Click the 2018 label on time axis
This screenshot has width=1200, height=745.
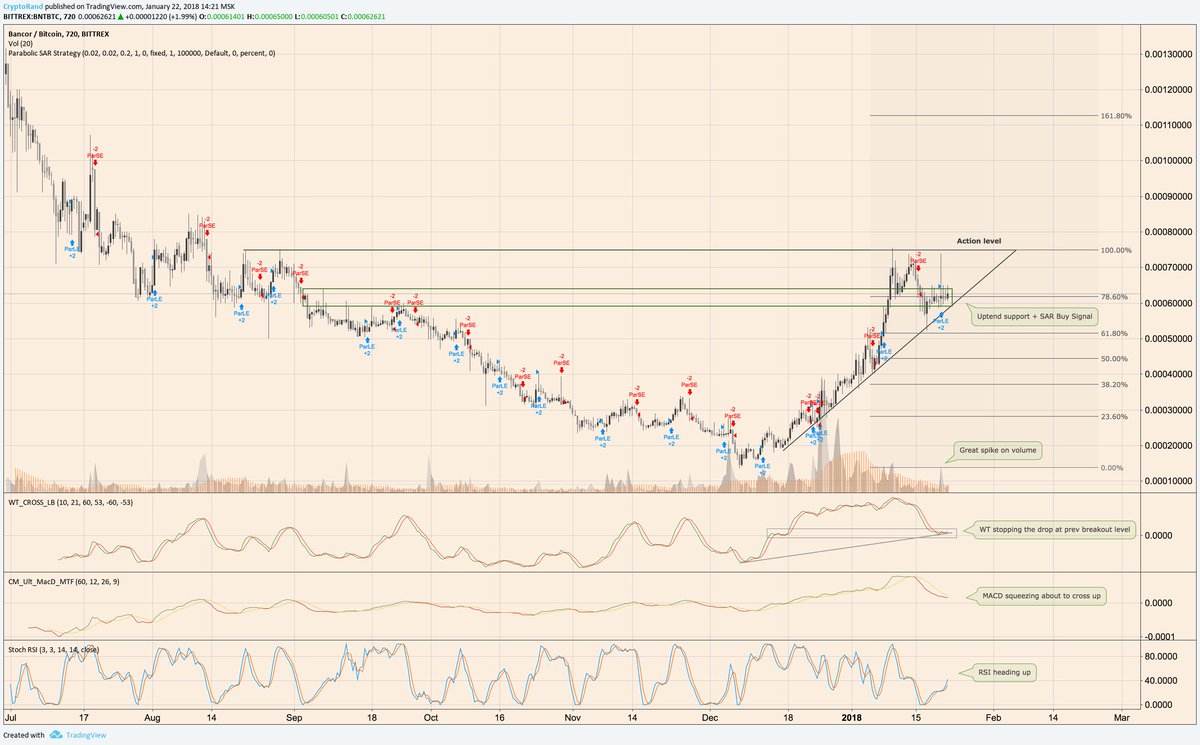click(851, 718)
